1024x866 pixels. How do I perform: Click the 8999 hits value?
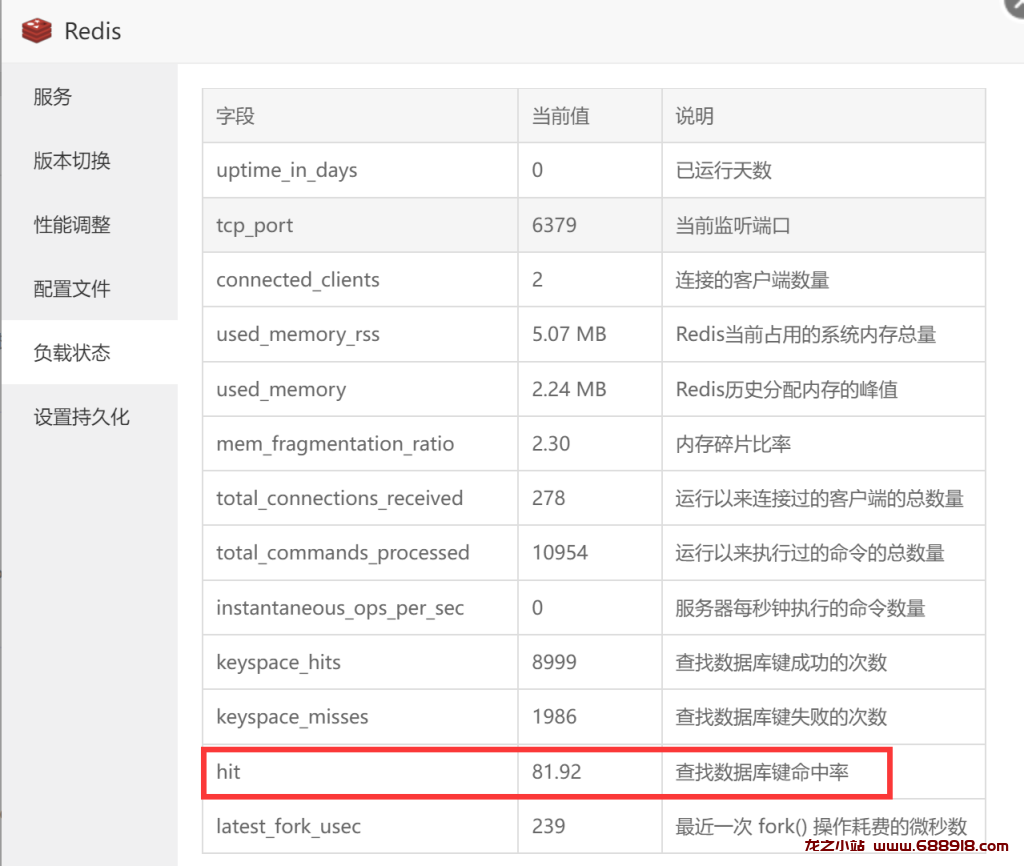point(554,662)
